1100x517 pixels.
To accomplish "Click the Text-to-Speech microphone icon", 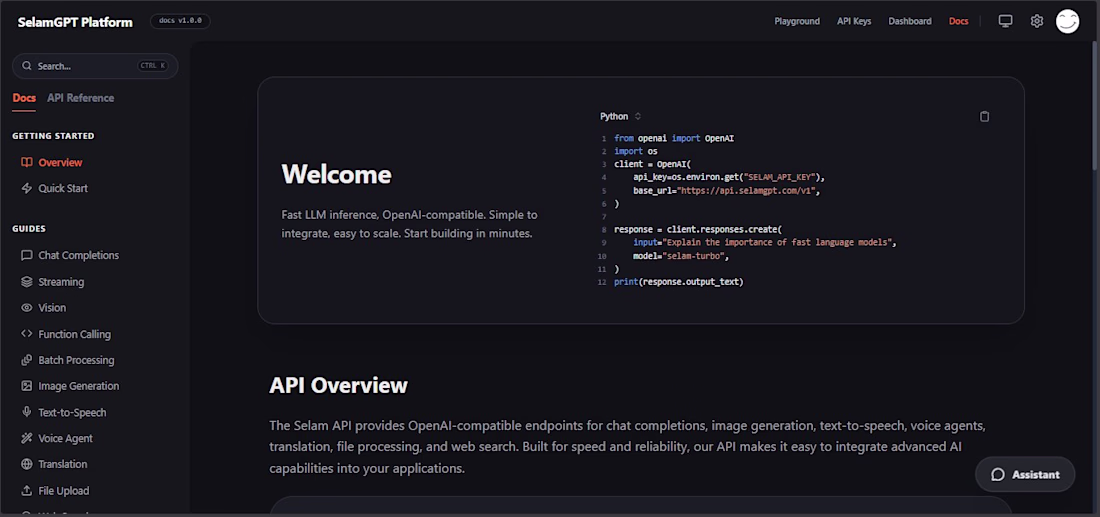I will click(x=27, y=412).
